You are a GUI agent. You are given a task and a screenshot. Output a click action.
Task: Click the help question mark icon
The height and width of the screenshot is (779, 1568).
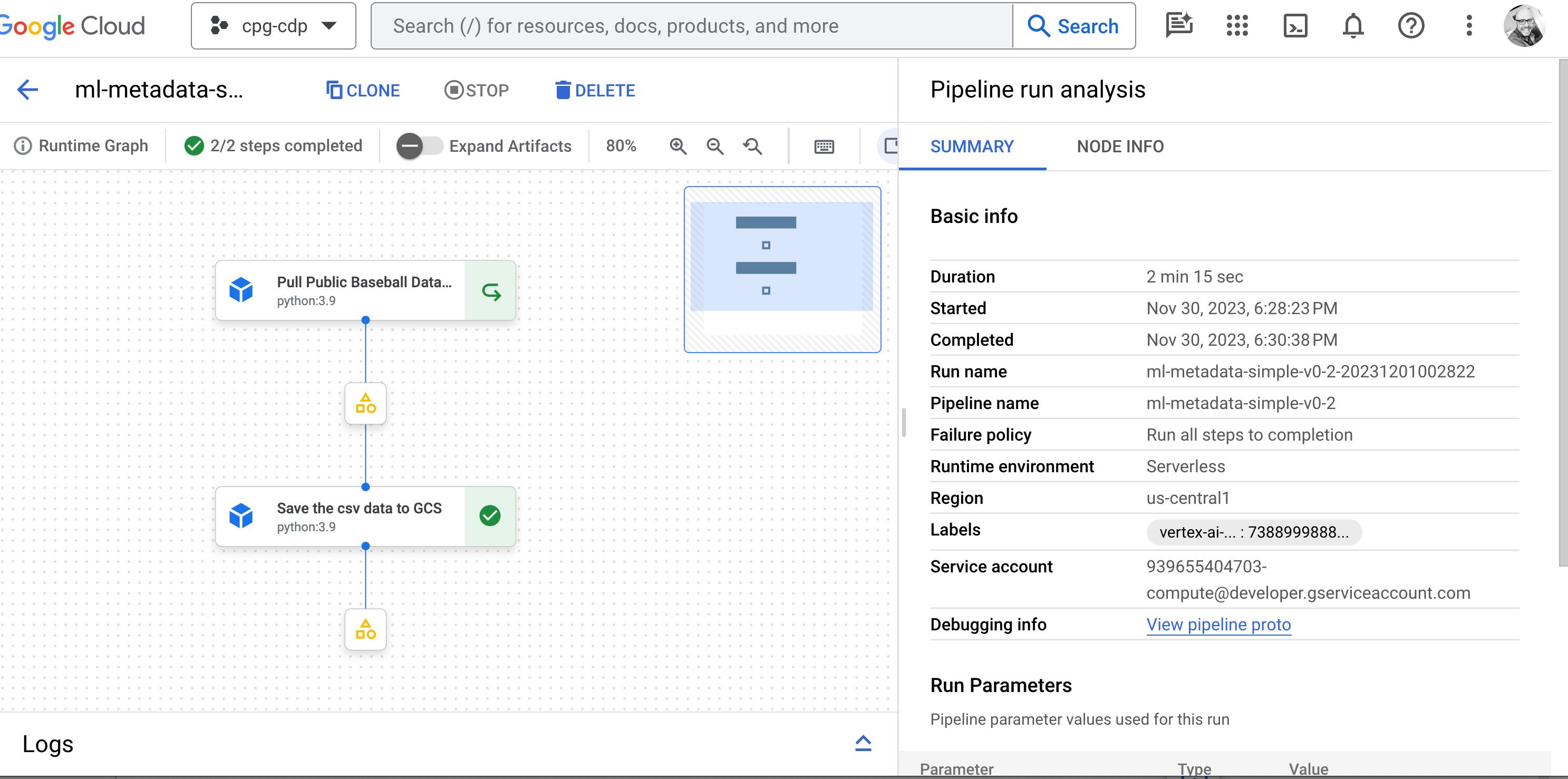pos(1410,26)
